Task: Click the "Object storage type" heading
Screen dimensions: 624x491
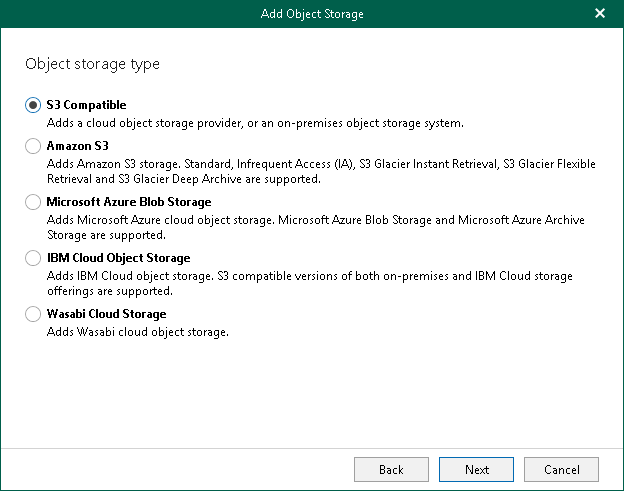Action: tap(92, 64)
